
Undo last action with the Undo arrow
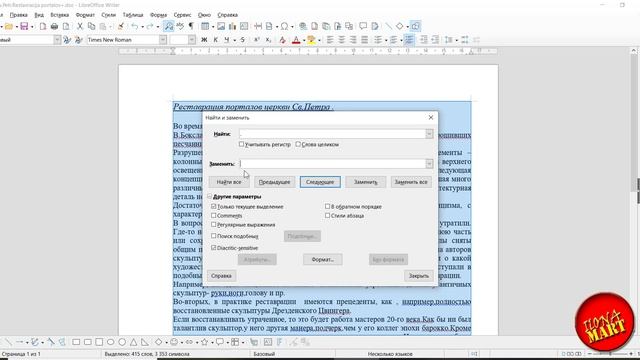tap(134, 27)
